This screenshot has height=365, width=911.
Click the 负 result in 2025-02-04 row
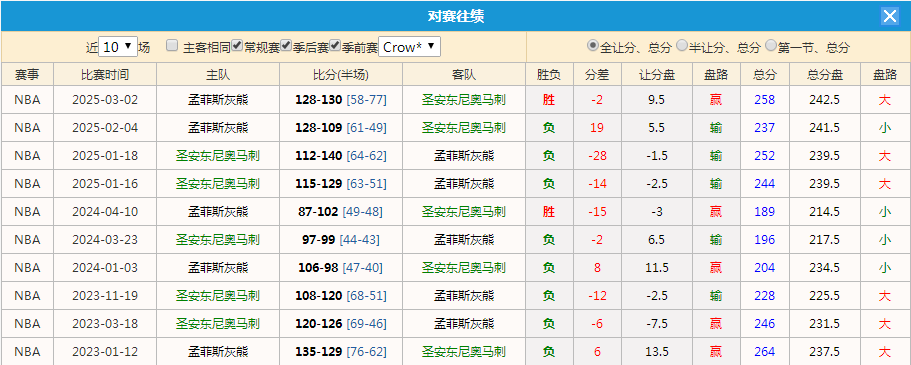coord(548,128)
